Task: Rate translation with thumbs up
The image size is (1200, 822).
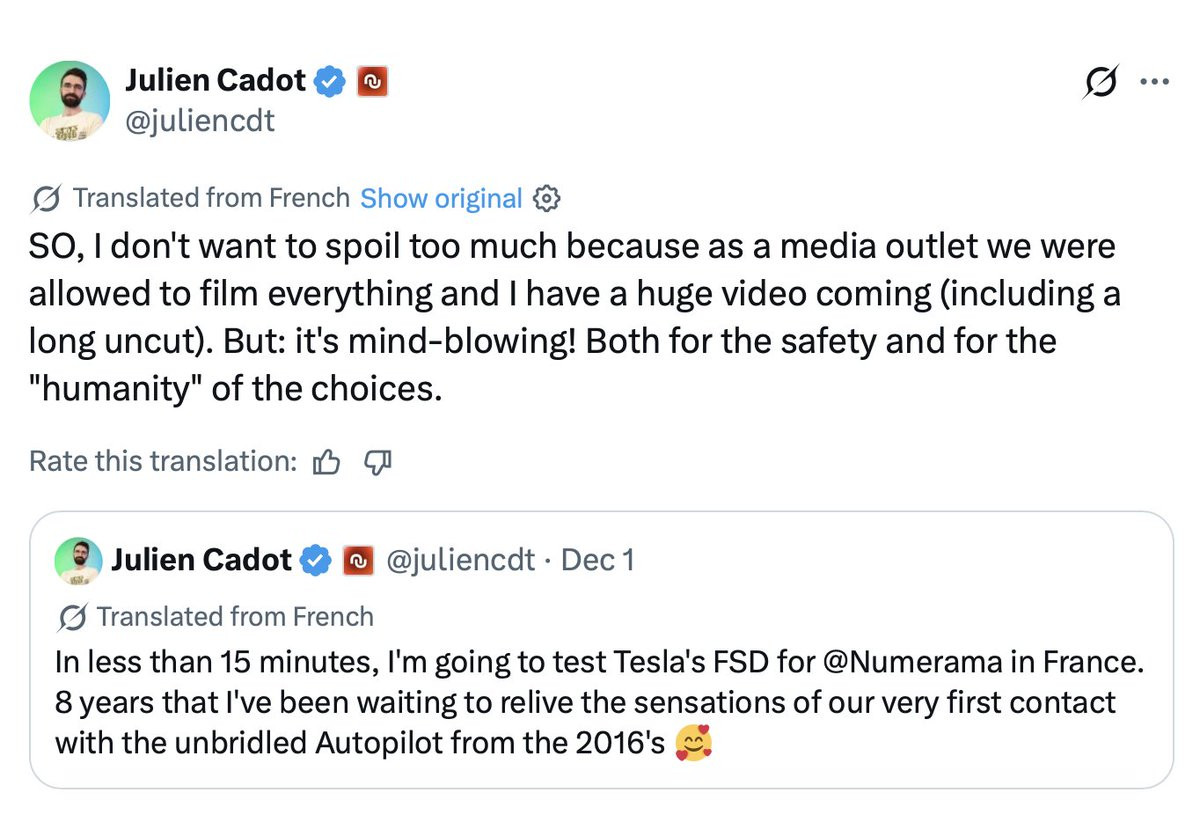Action: point(327,461)
